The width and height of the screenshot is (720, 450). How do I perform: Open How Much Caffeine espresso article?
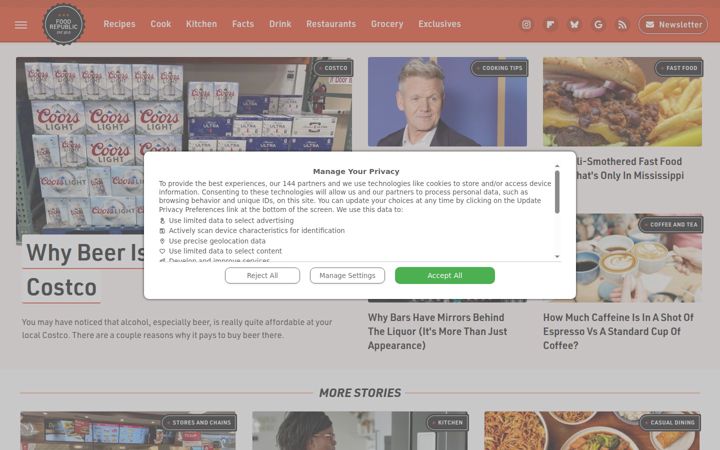click(x=618, y=331)
